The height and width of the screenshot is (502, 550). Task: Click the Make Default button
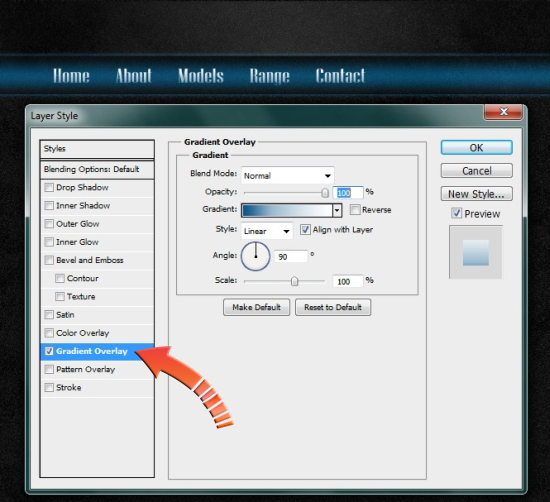tap(256, 307)
